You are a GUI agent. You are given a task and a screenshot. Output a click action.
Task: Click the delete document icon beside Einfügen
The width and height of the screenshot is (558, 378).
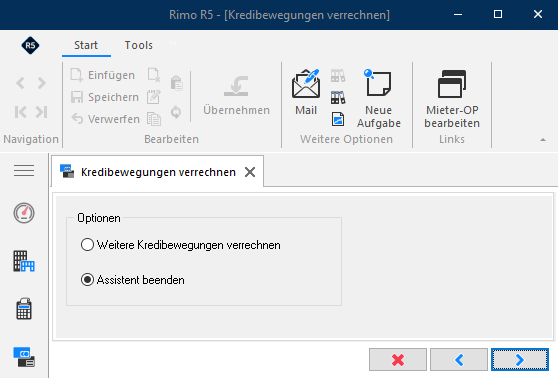pos(154,75)
